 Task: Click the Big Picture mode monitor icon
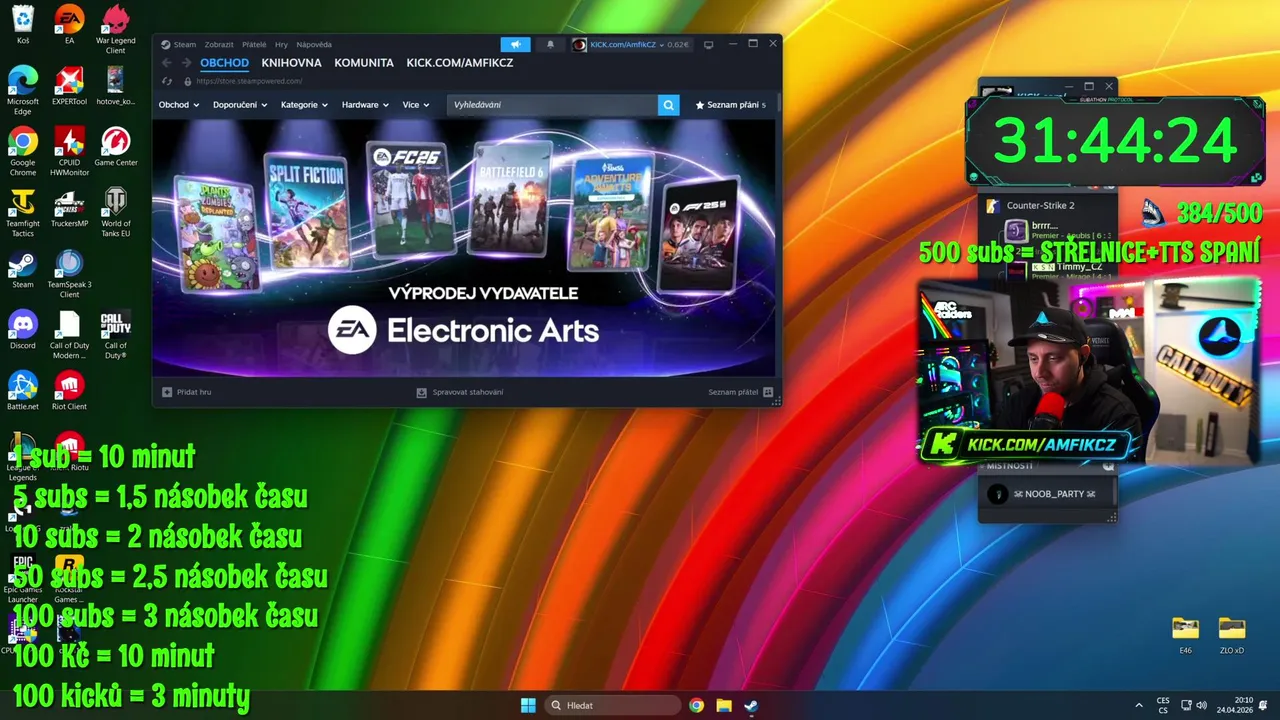pyautogui.click(x=708, y=44)
